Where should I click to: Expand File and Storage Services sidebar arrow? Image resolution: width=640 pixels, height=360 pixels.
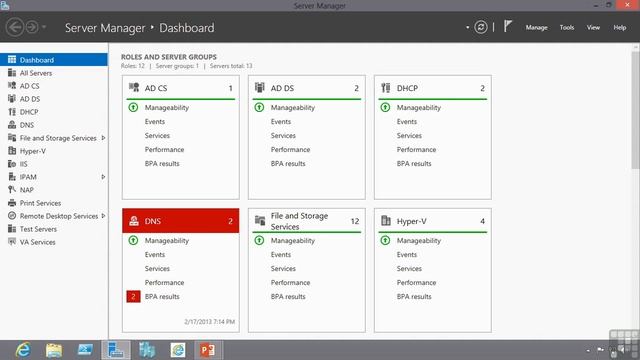pyautogui.click(x=103, y=138)
